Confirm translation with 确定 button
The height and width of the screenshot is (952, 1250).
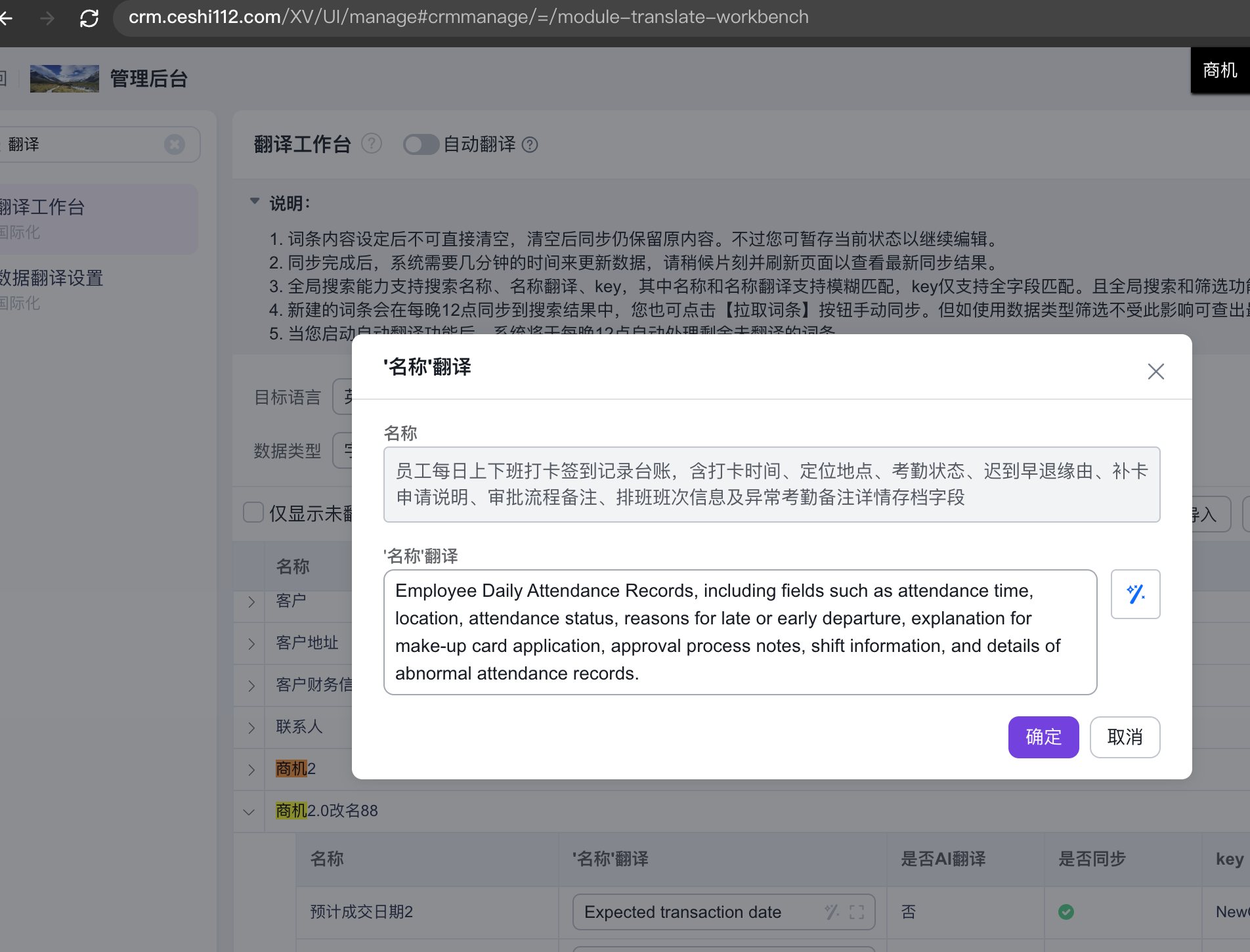click(x=1043, y=737)
